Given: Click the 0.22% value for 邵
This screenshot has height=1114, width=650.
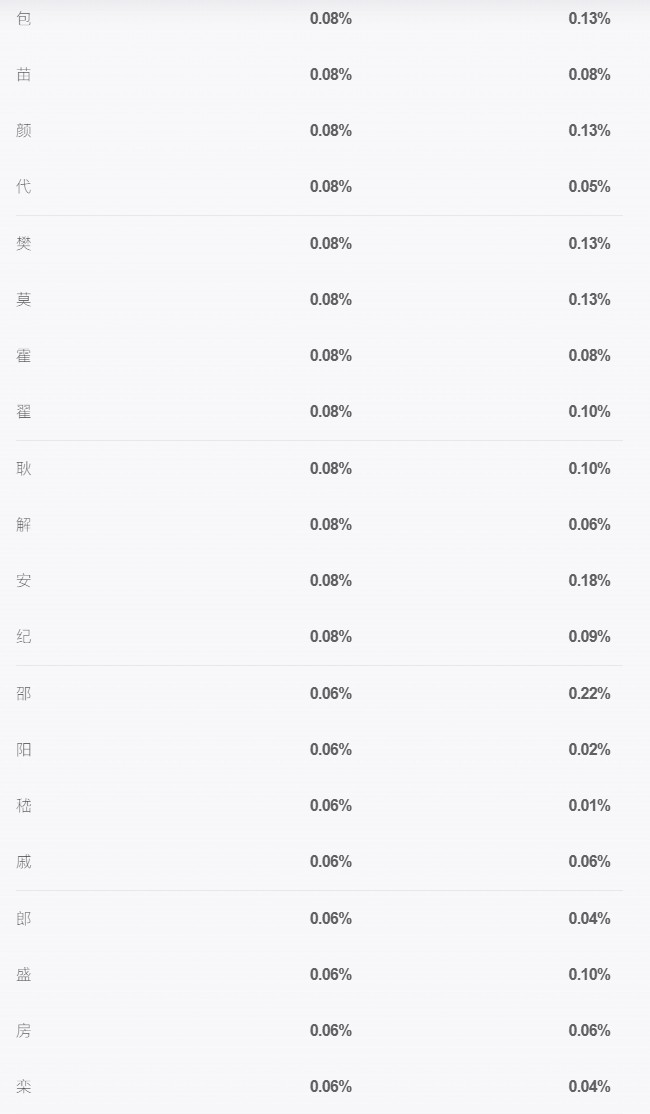Looking at the screenshot, I should 589,693.
